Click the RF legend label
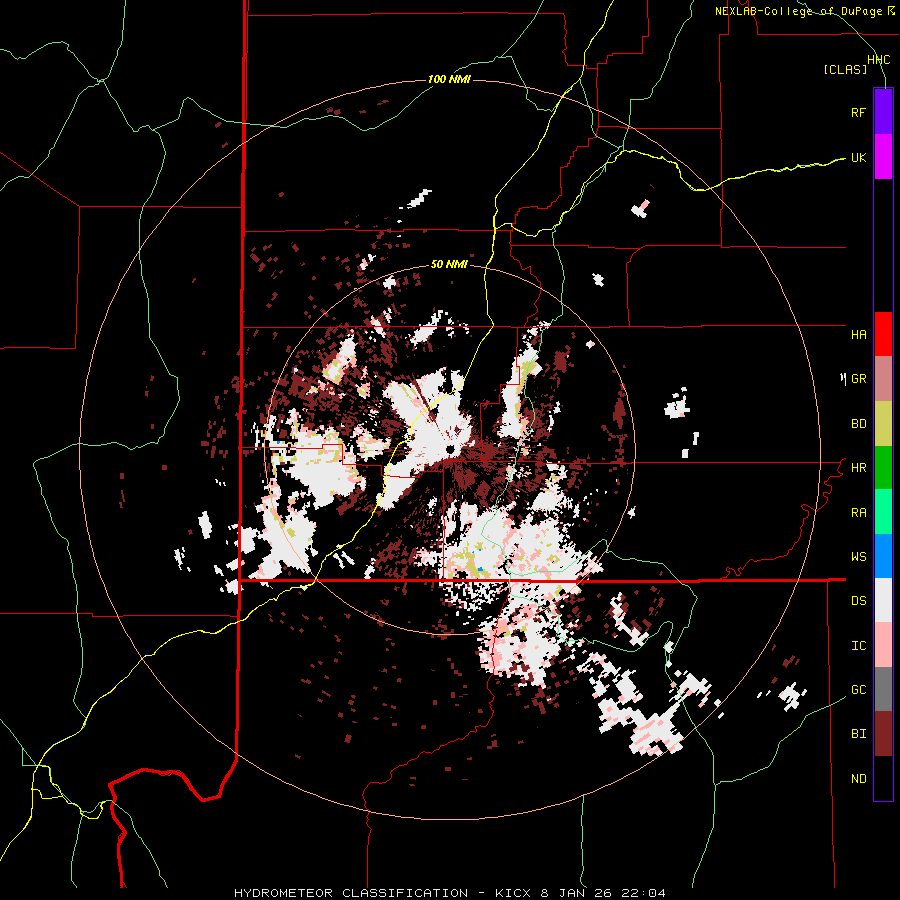The image size is (900, 900). [x=859, y=112]
